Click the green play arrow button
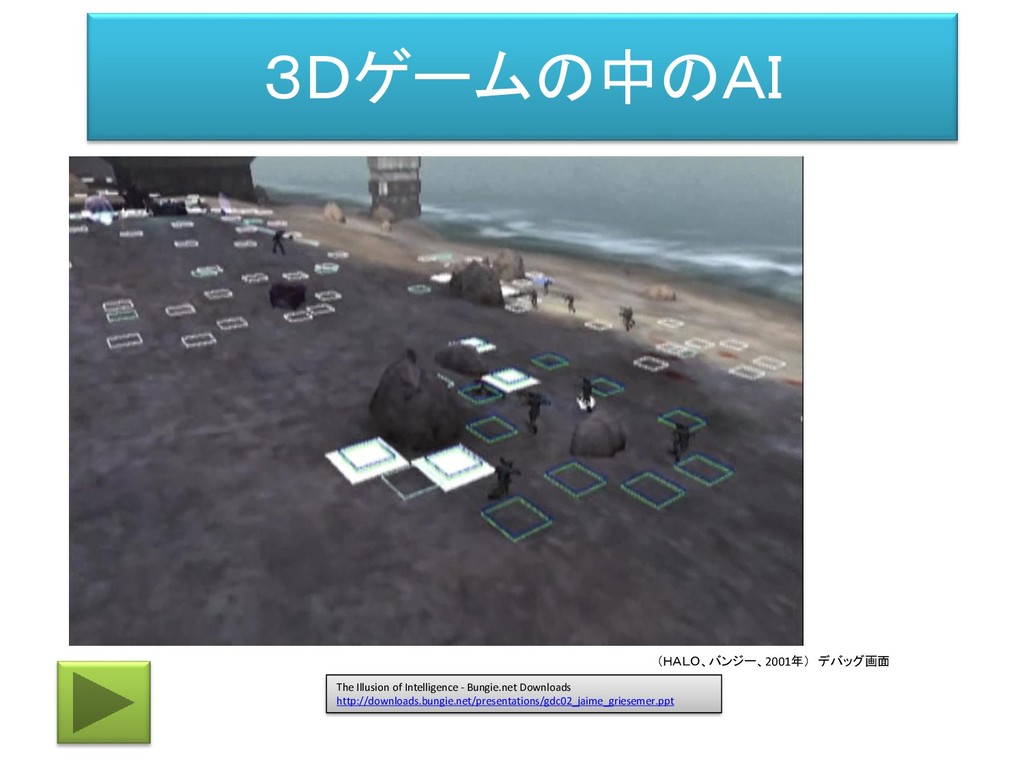The image size is (1024, 768). click(x=104, y=703)
